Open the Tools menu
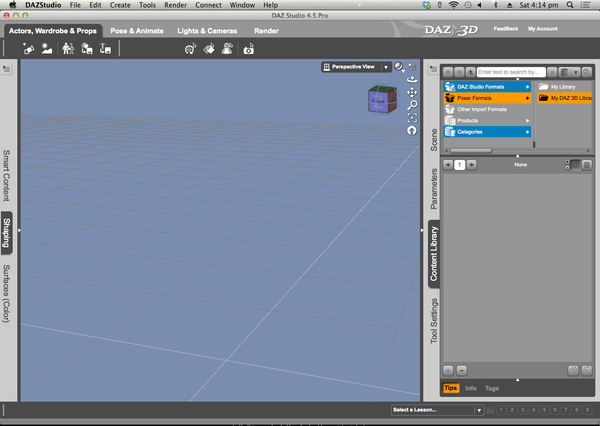Screen dimensions: 600x426 [x=147, y=5]
